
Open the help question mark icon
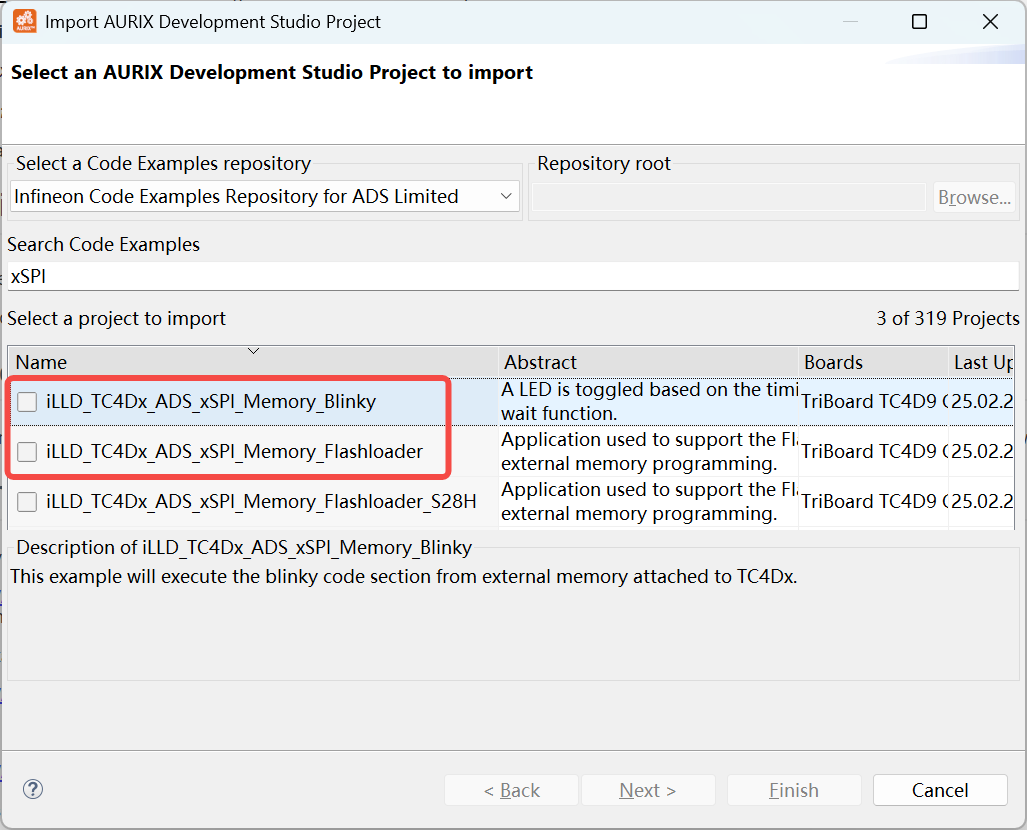33,789
